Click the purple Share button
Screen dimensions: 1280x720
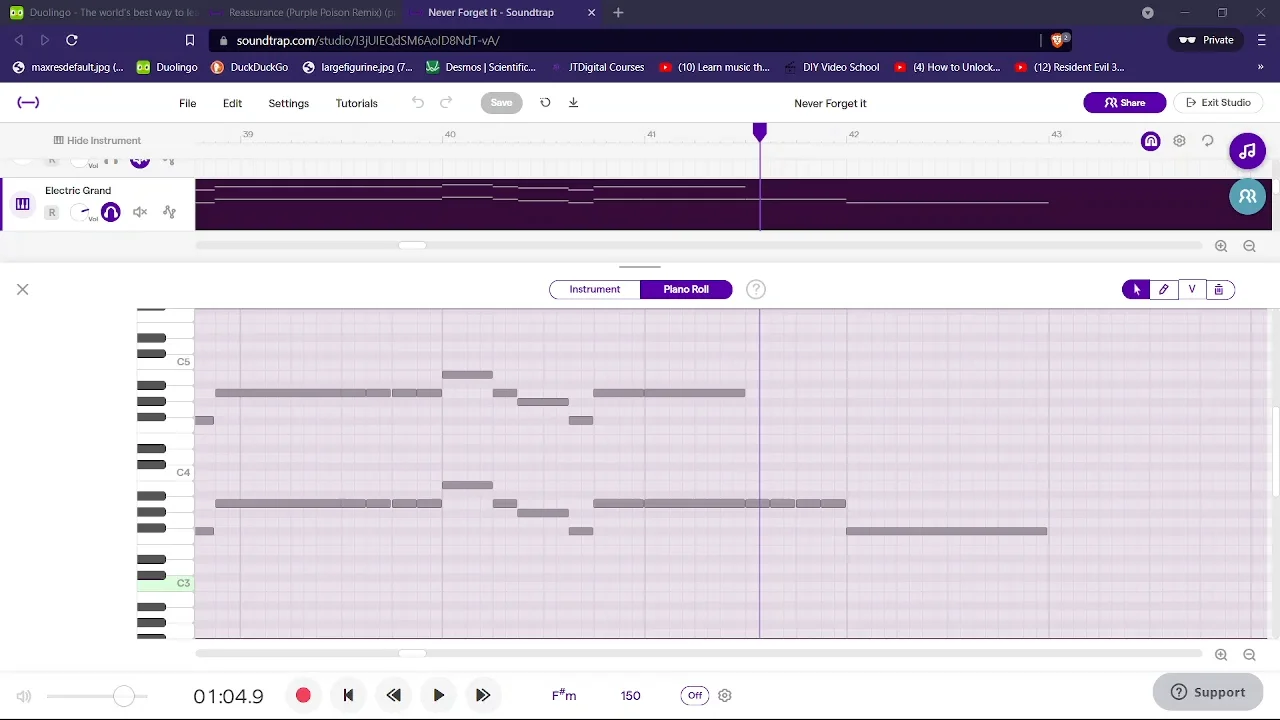[1124, 103]
